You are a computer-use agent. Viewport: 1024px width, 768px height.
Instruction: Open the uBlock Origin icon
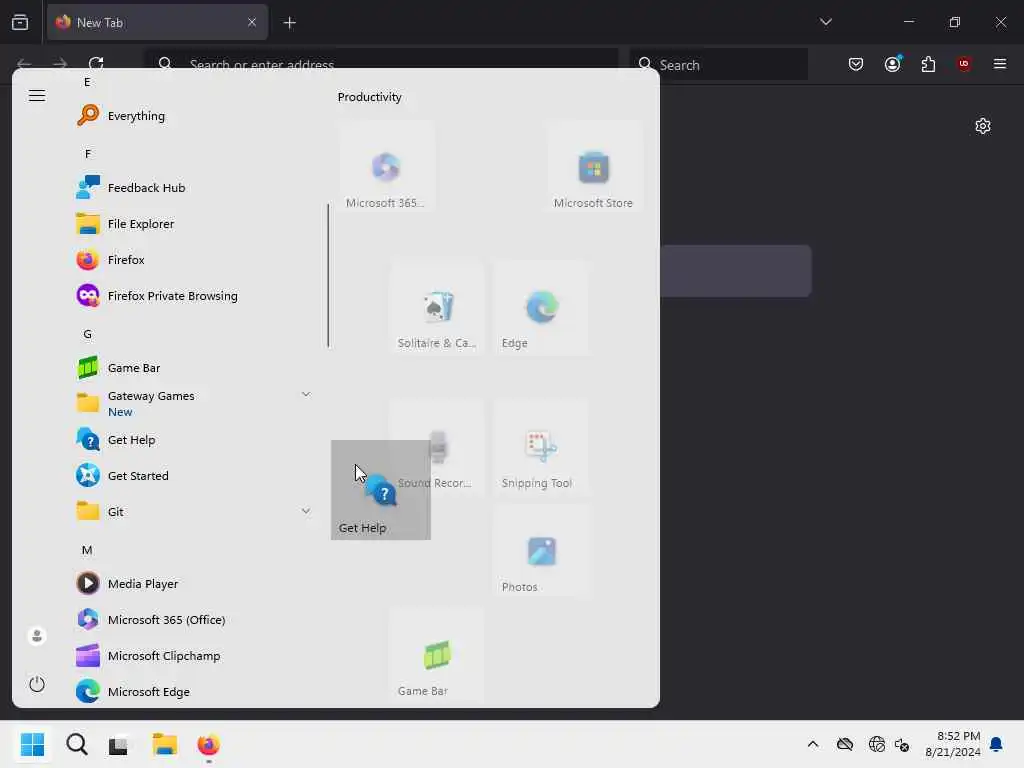964,64
